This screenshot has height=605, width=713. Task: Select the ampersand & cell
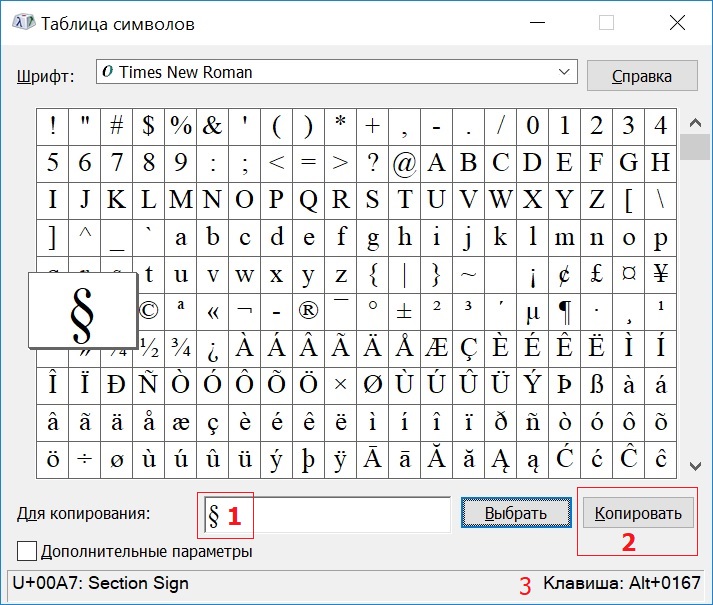pos(212,126)
